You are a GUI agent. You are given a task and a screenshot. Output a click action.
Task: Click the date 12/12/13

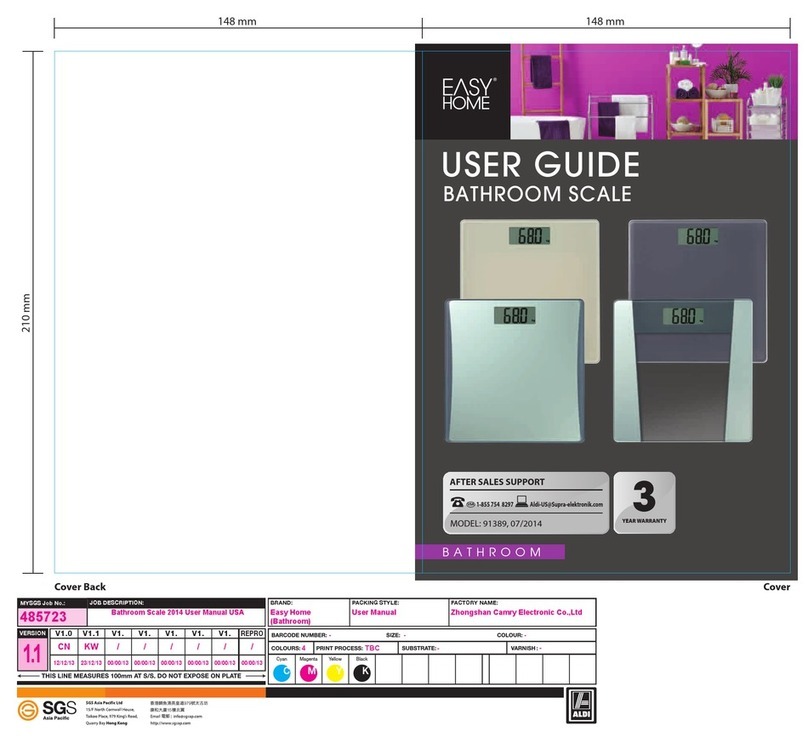[64, 663]
